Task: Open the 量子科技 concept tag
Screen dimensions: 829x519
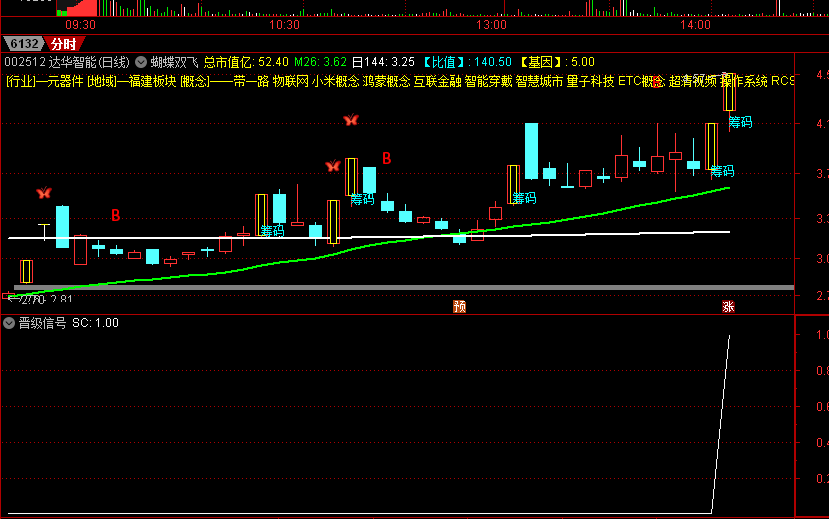Action: [591, 81]
